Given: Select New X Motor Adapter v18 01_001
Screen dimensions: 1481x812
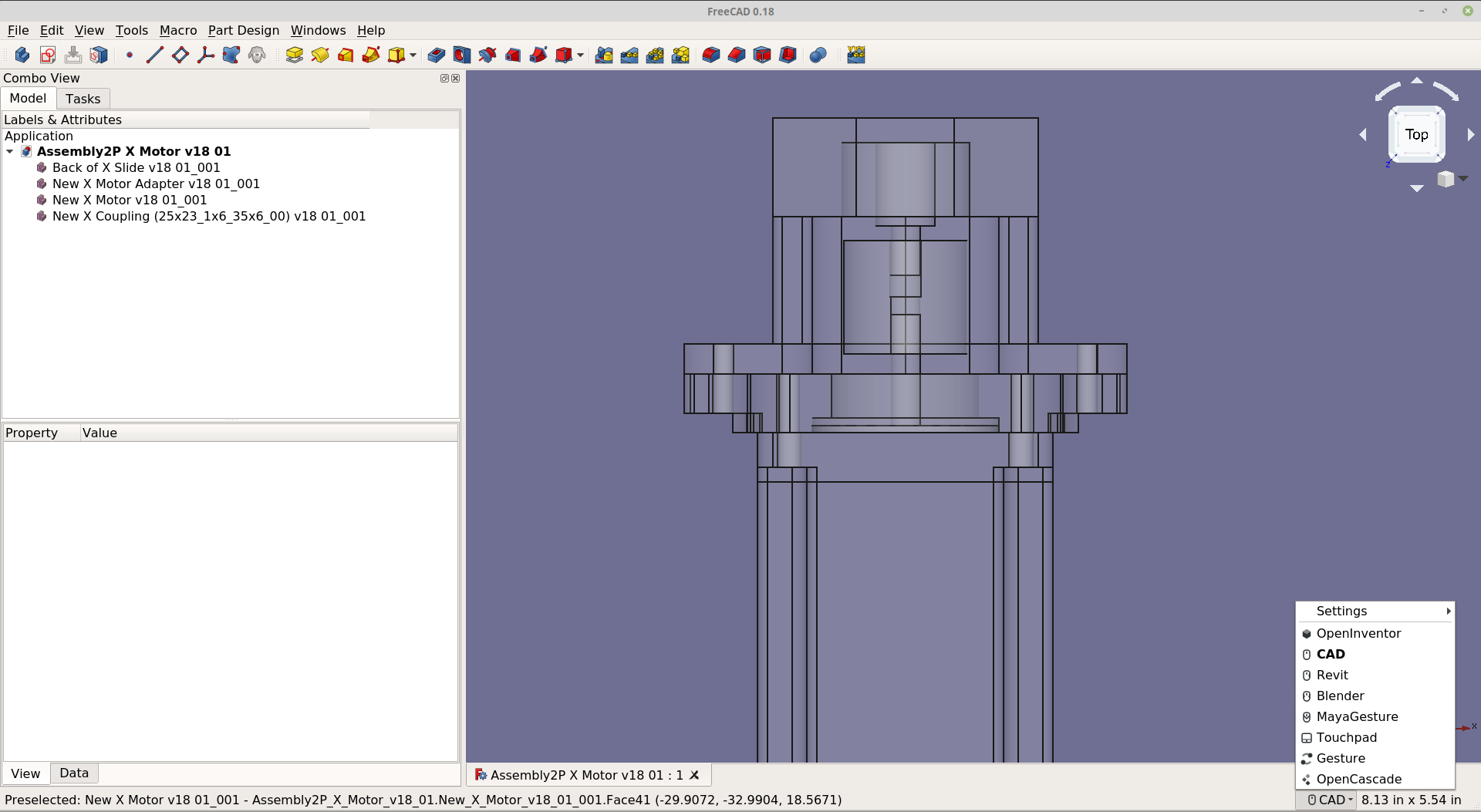Looking at the screenshot, I should [156, 184].
